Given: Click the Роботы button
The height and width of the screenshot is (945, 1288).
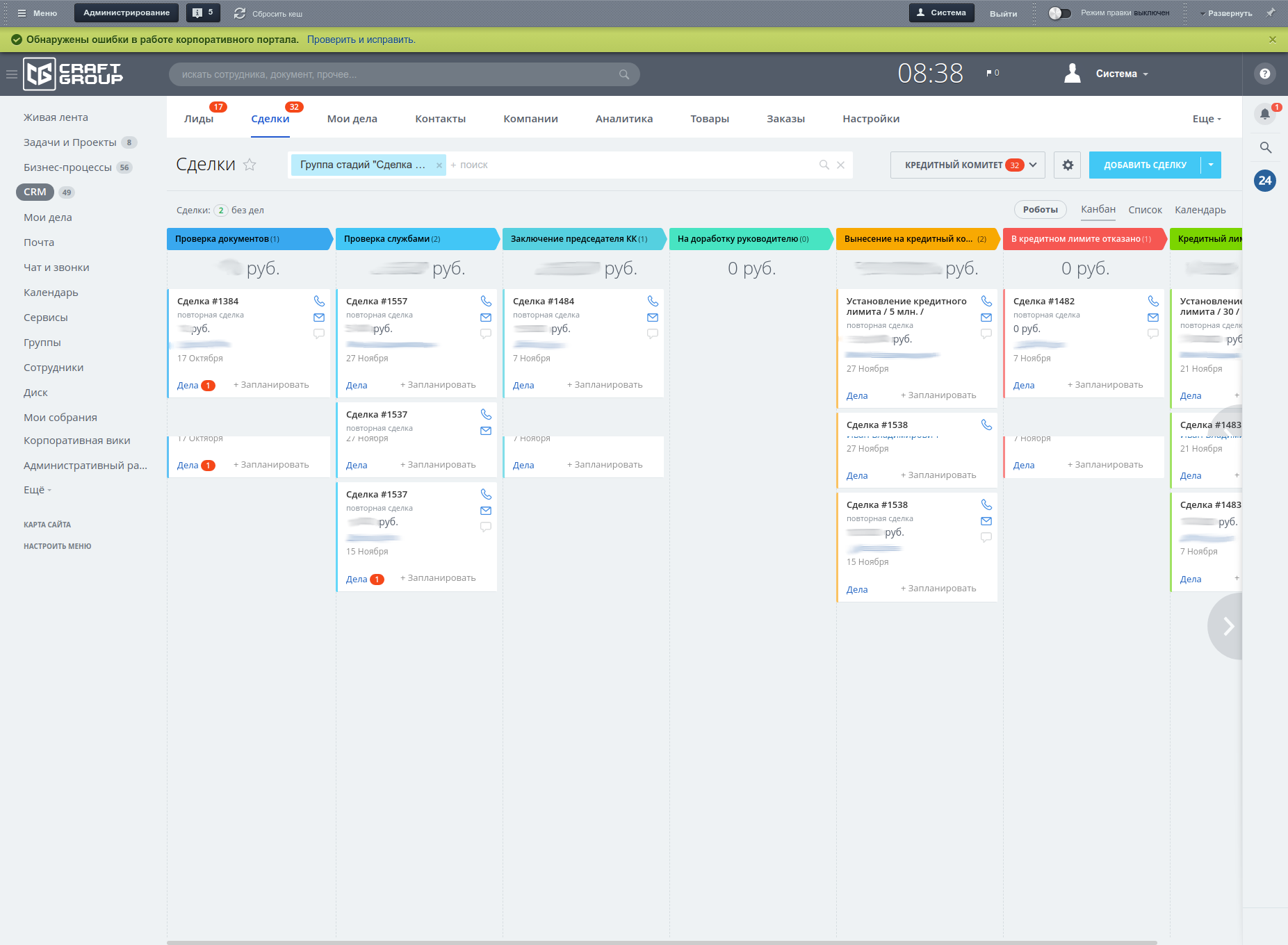Looking at the screenshot, I should (x=1040, y=210).
